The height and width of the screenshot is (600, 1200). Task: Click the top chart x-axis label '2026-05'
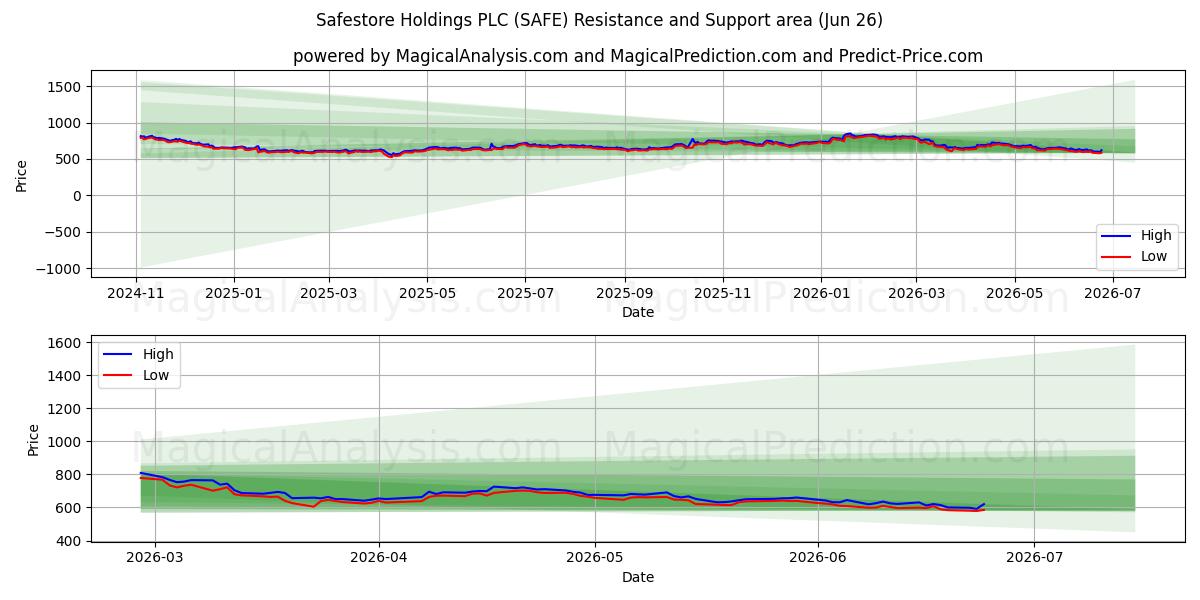point(1014,293)
